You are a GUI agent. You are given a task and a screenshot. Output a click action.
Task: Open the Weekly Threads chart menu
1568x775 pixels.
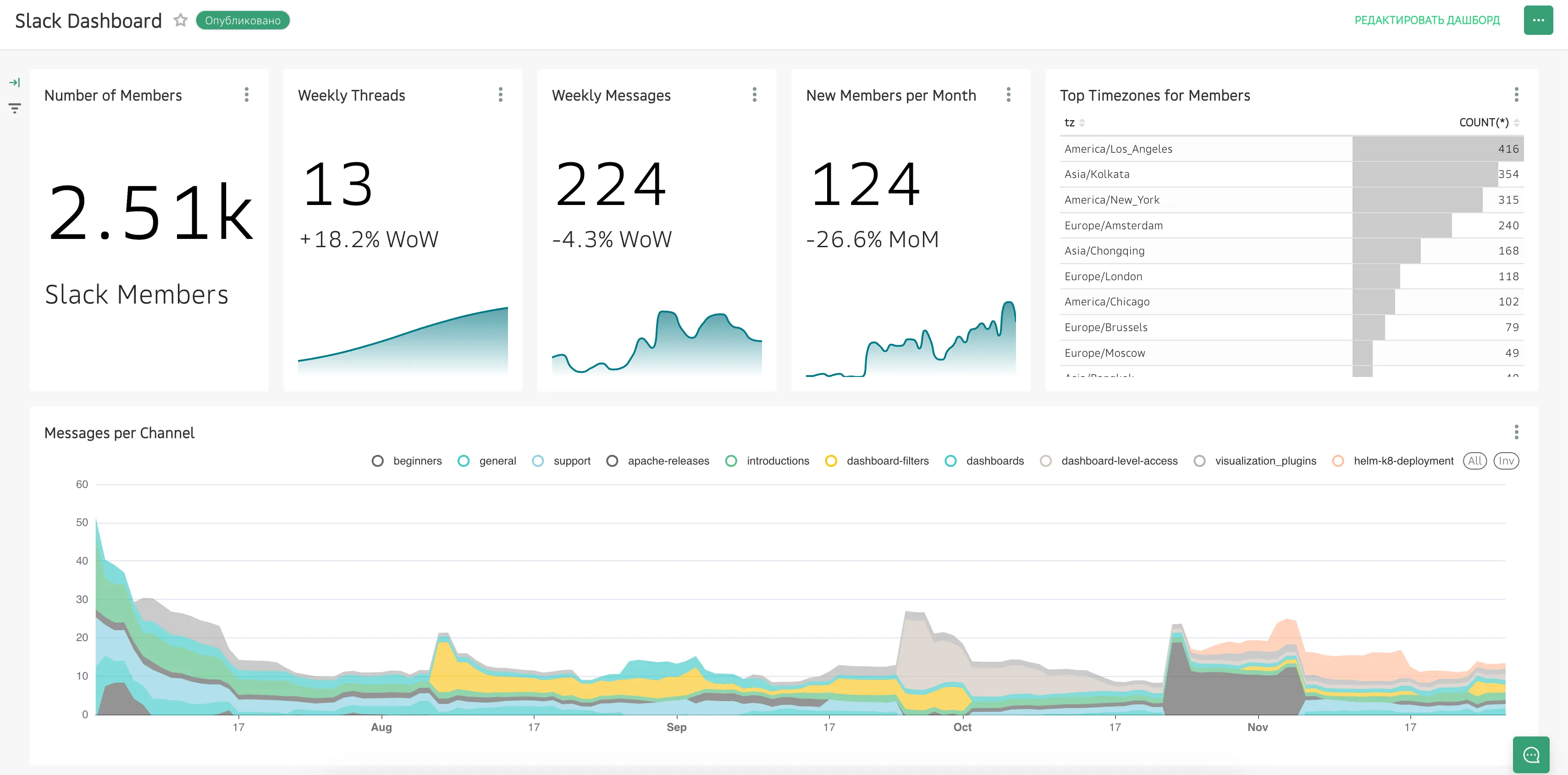click(500, 94)
